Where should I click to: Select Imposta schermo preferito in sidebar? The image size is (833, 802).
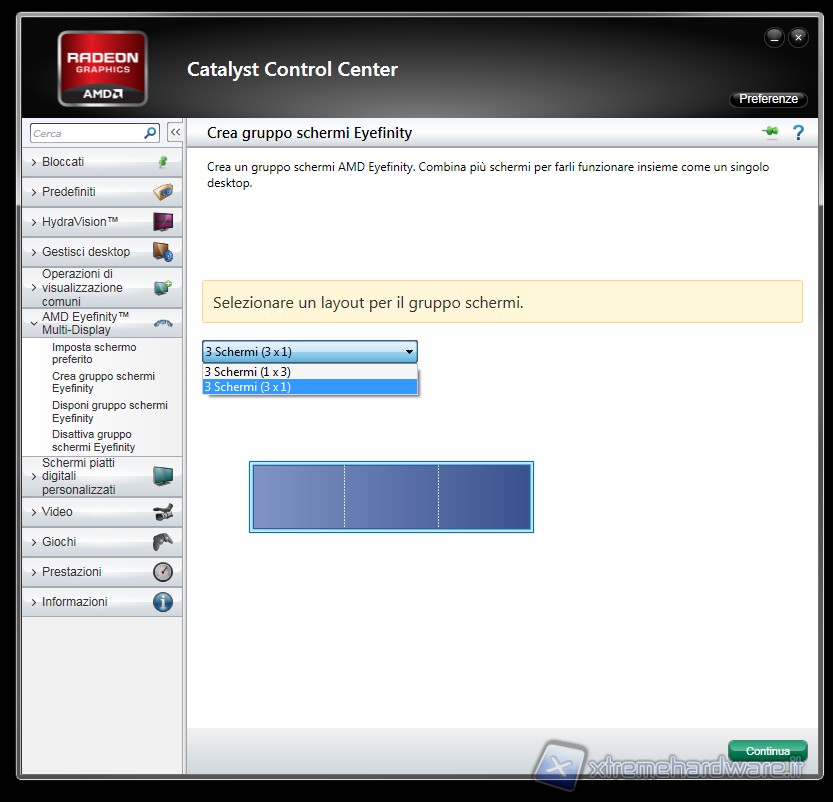(x=94, y=353)
